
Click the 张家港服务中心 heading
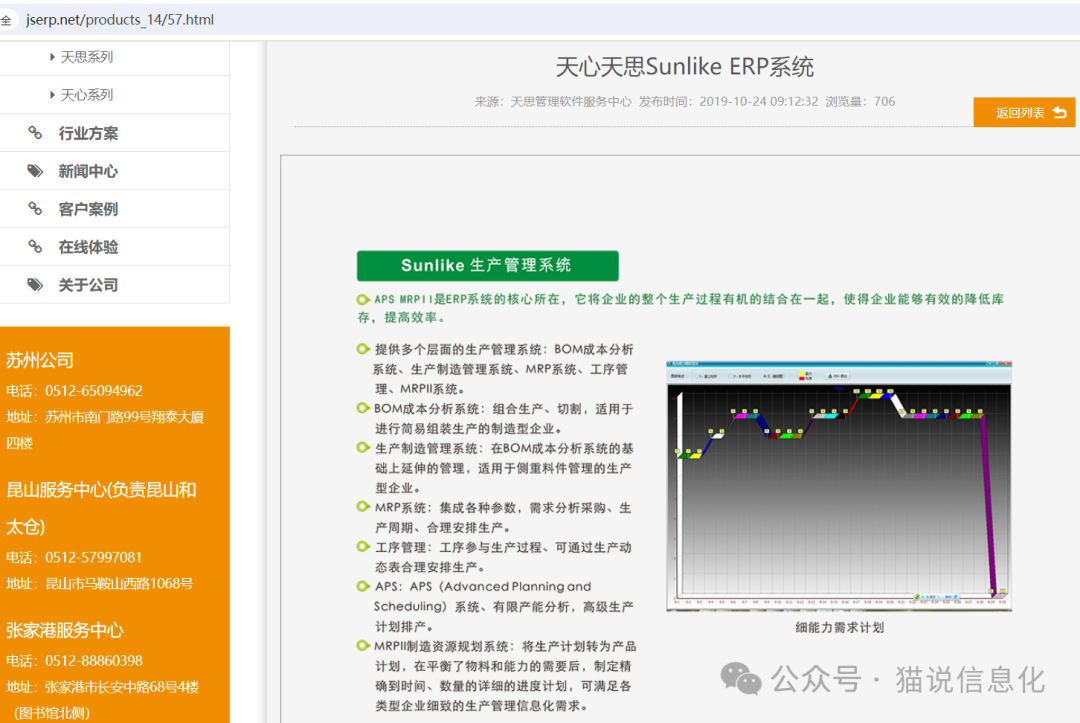point(65,630)
